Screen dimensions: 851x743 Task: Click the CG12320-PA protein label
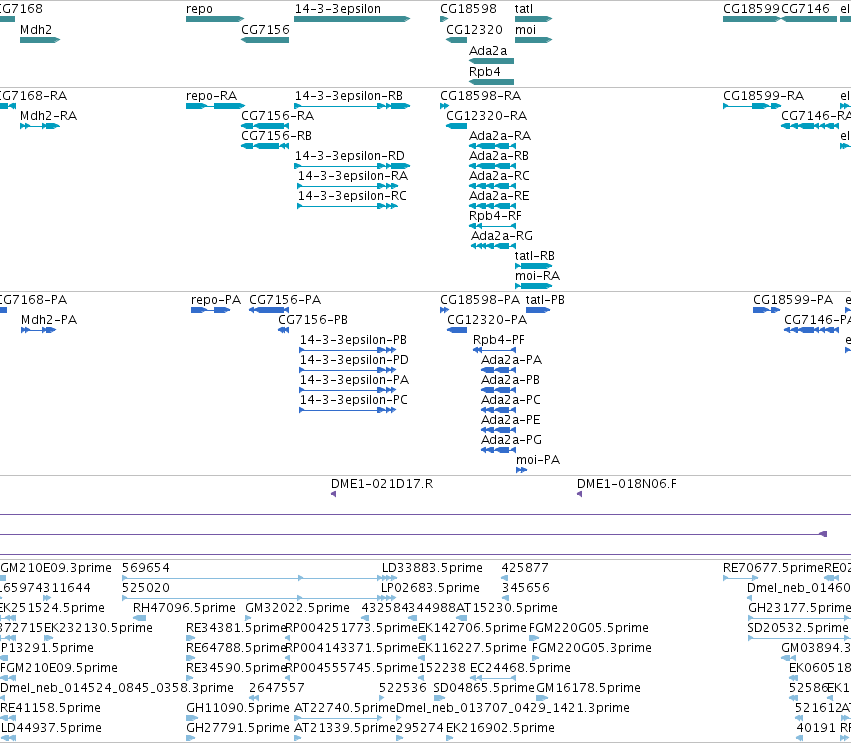487,320
